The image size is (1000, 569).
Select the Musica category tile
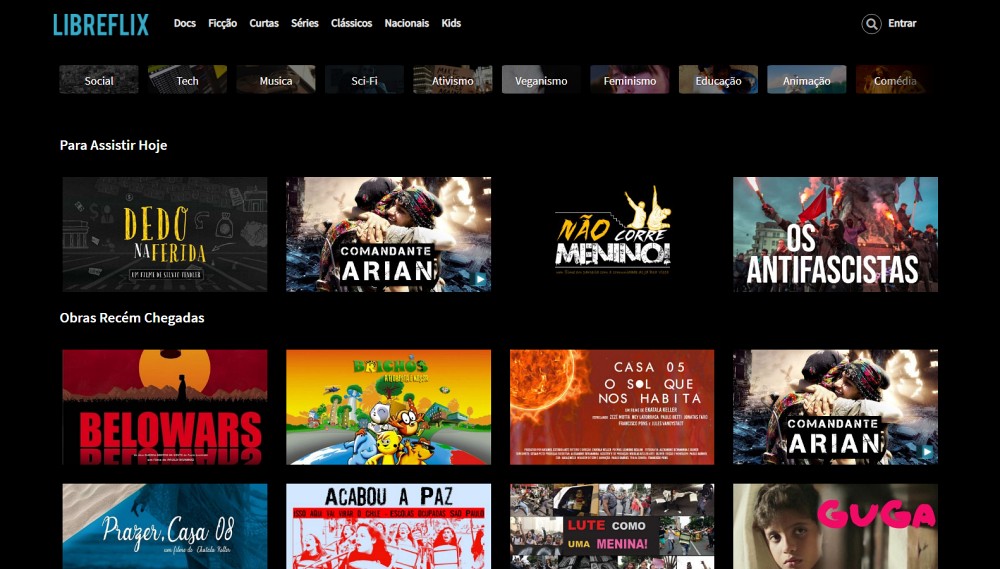[x=276, y=80]
